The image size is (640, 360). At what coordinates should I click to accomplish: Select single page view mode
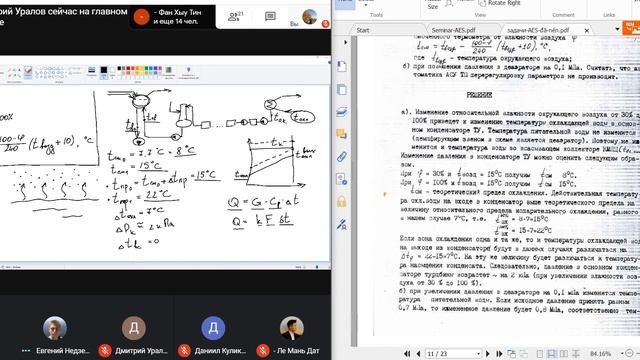pos(540,353)
